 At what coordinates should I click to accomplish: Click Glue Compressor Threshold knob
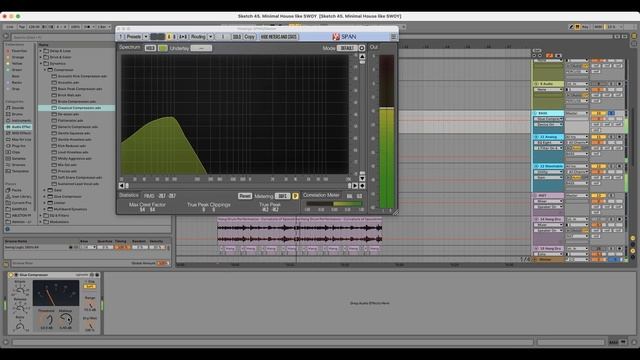click(47, 320)
